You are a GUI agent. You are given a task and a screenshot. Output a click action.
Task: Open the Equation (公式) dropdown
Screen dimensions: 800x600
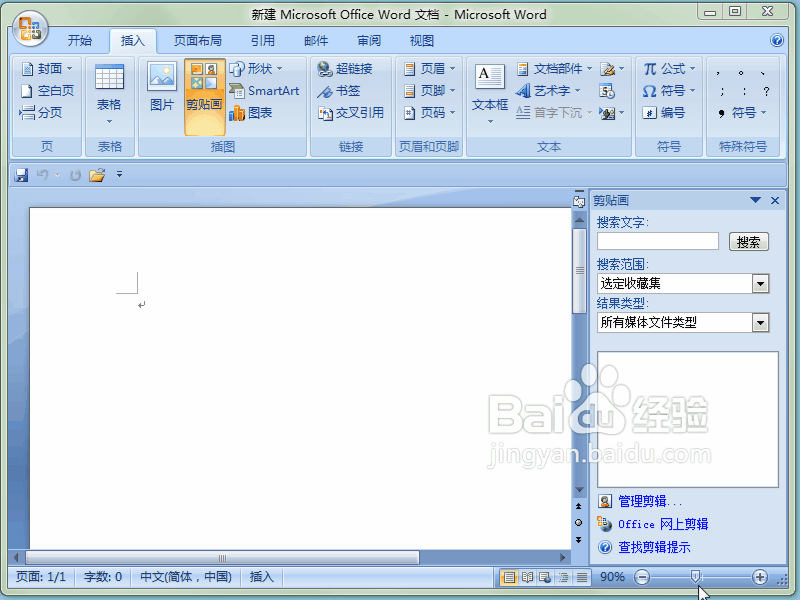[x=669, y=68]
